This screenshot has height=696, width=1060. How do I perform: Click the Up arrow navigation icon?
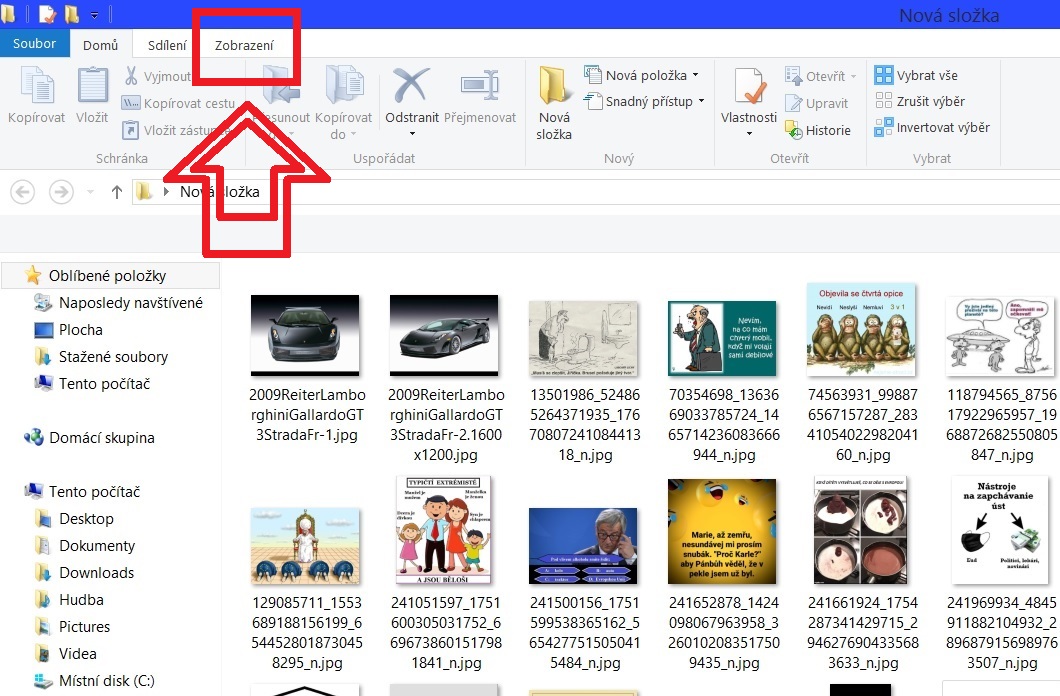click(117, 192)
